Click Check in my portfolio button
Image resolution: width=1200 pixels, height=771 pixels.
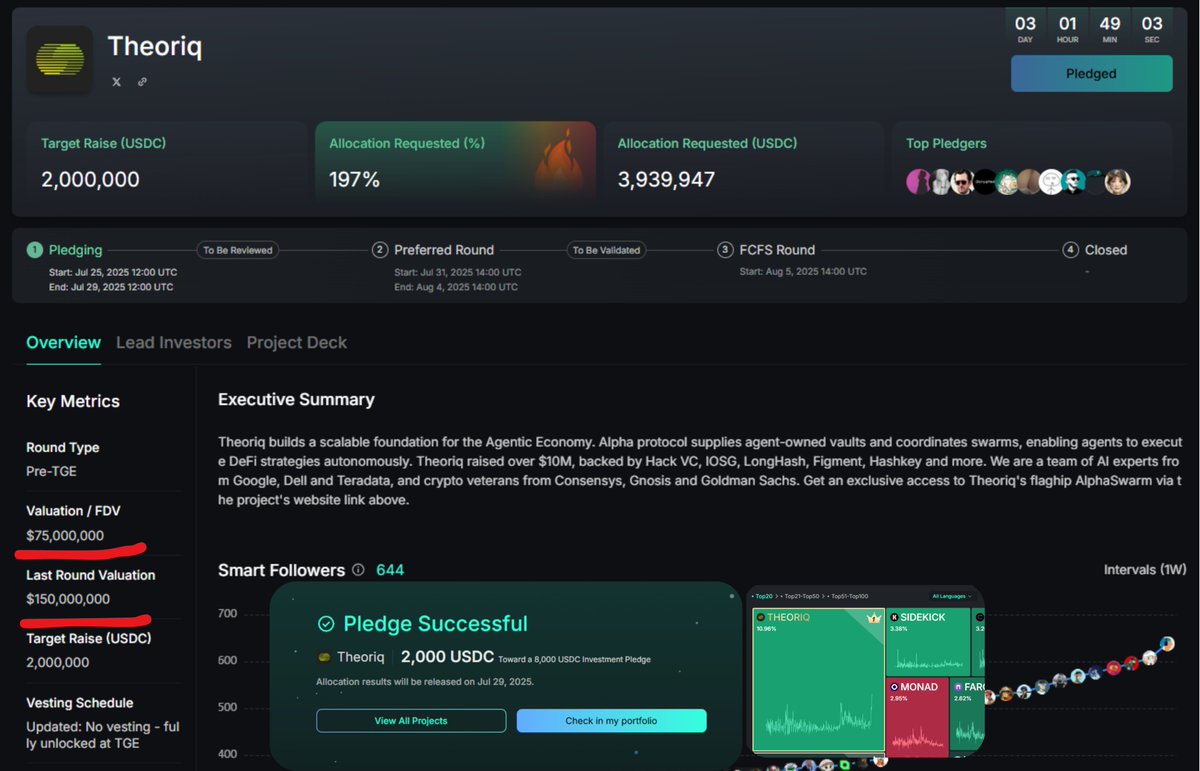611,721
